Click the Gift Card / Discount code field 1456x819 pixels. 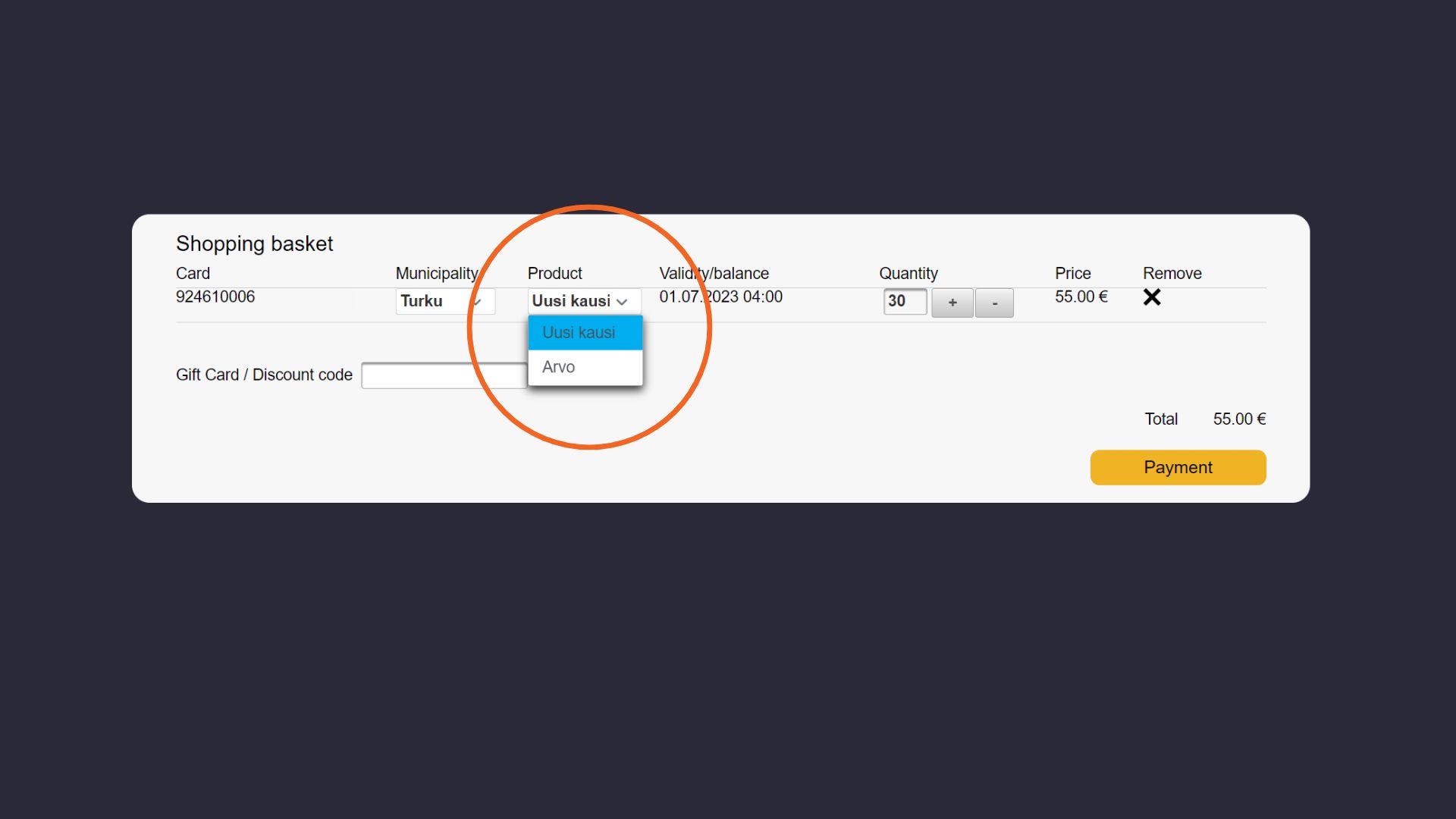[443, 375]
